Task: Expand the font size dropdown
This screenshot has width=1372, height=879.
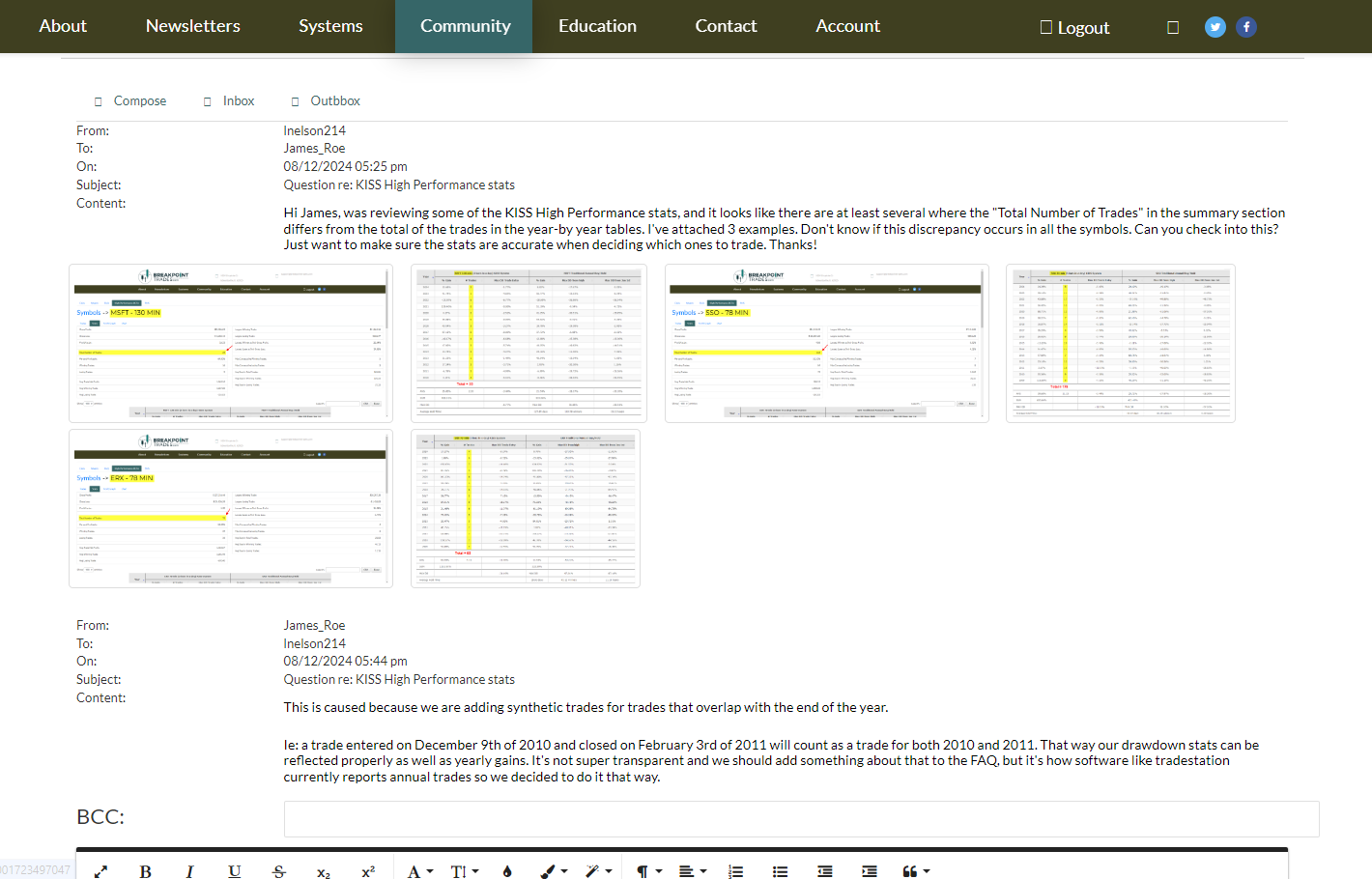Action: click(464, 871)
